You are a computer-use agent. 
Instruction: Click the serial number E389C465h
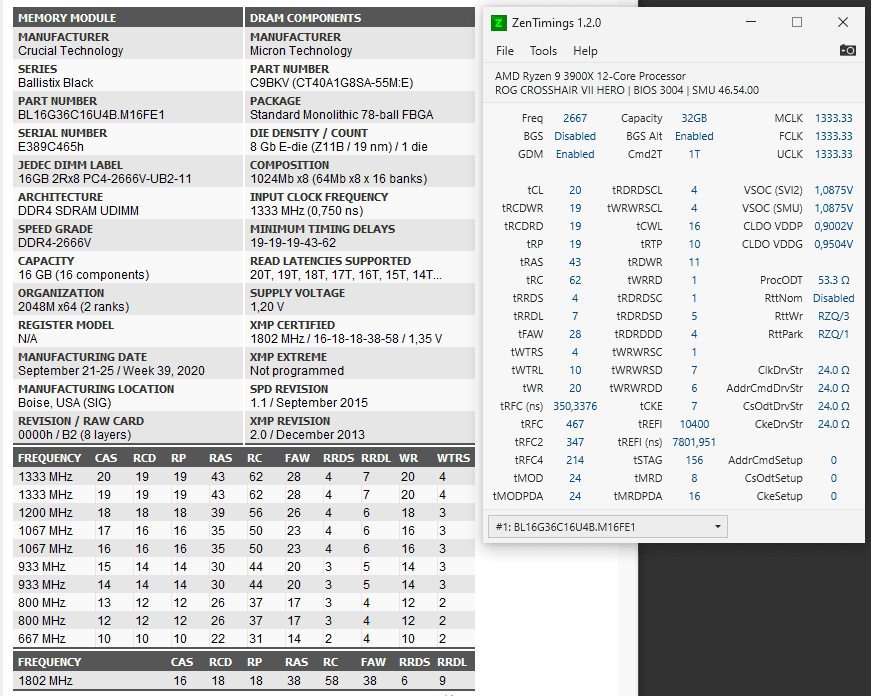click(51, 147)
